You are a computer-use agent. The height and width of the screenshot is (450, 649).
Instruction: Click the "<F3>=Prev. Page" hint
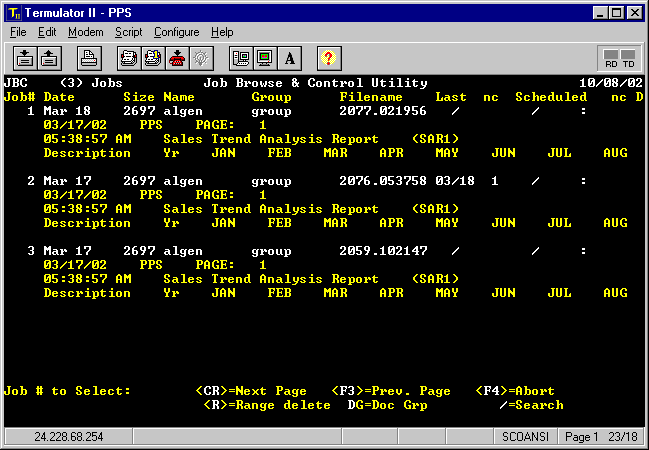[391, 391]
